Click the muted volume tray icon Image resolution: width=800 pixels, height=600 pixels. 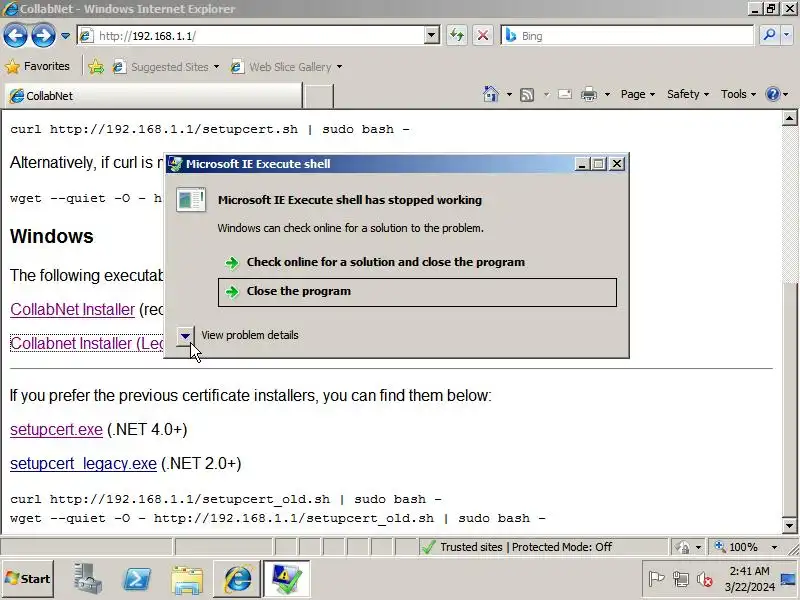pyautogui.click(x=705, y=580)
